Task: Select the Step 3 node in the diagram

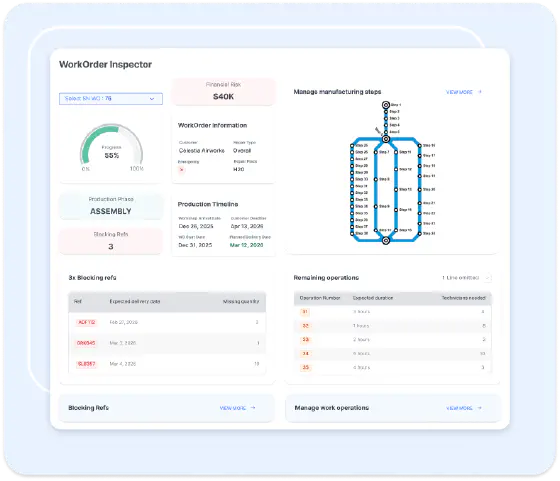Action: coord(386,118)
